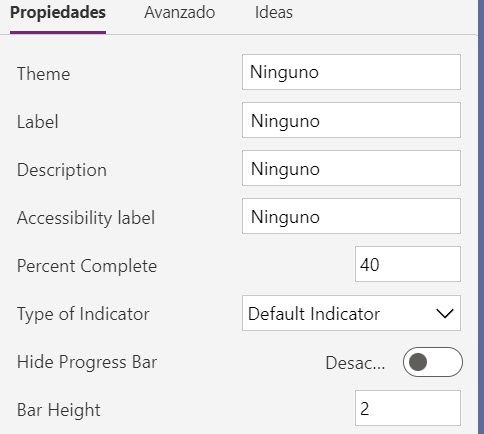Click the Percent Complete field showing 40
This screenshot has width=484, height=434.
coord(408,264)
